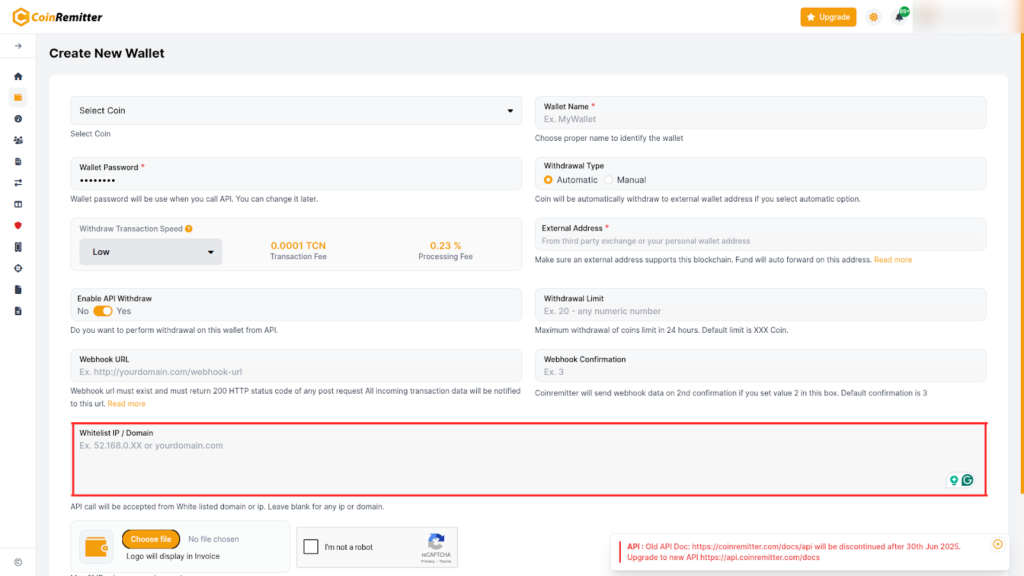
Task: Check the I'm not a robot box
Action: [x=311, y=547]
